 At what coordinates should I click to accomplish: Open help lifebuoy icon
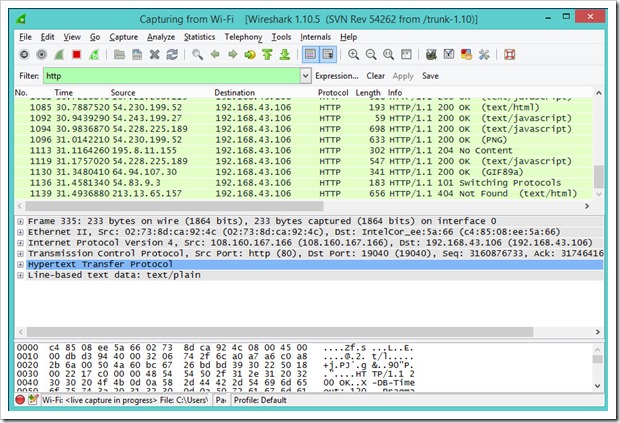[x=510, y=55]
